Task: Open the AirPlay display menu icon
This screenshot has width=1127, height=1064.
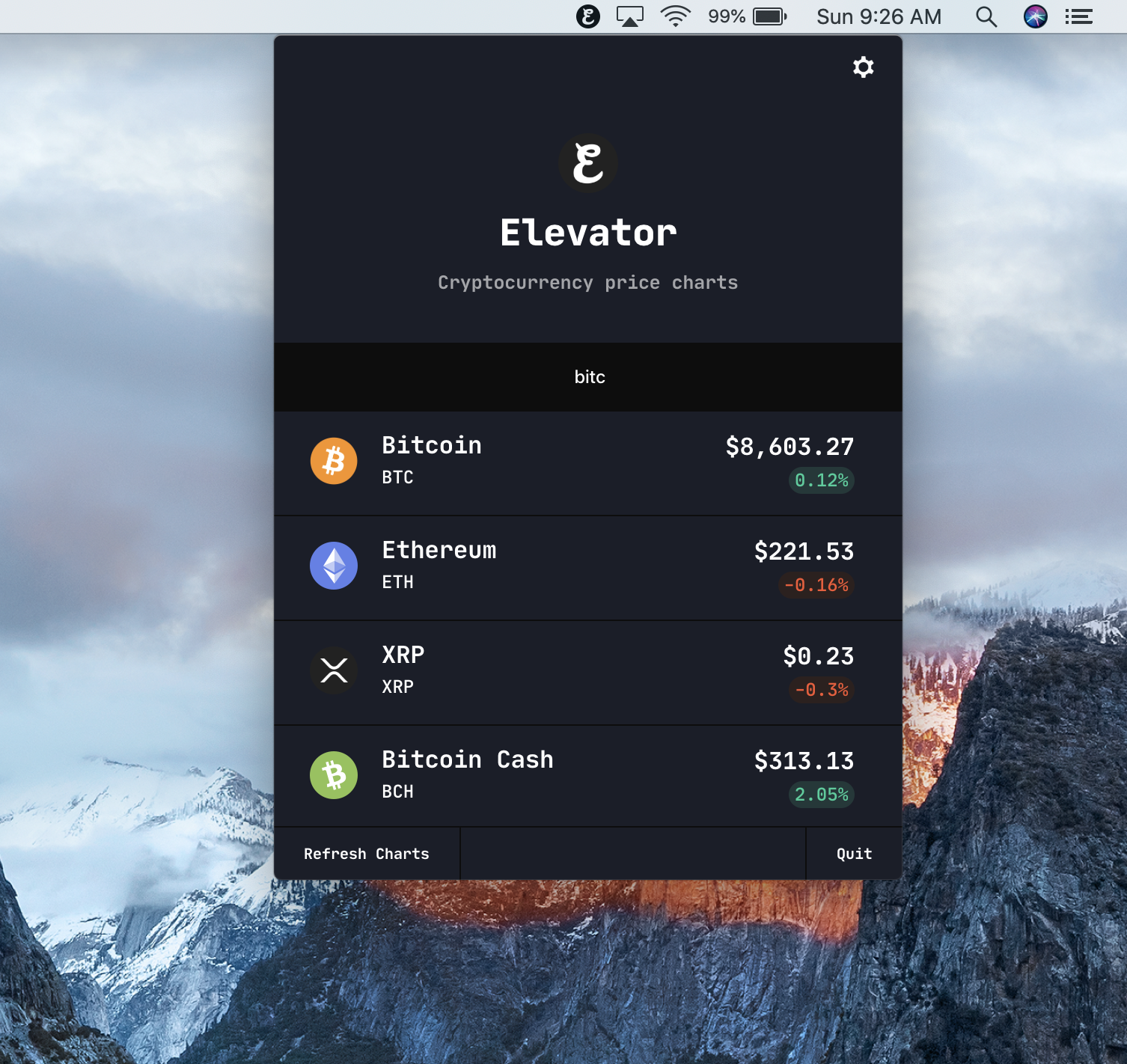Action: 630,16
